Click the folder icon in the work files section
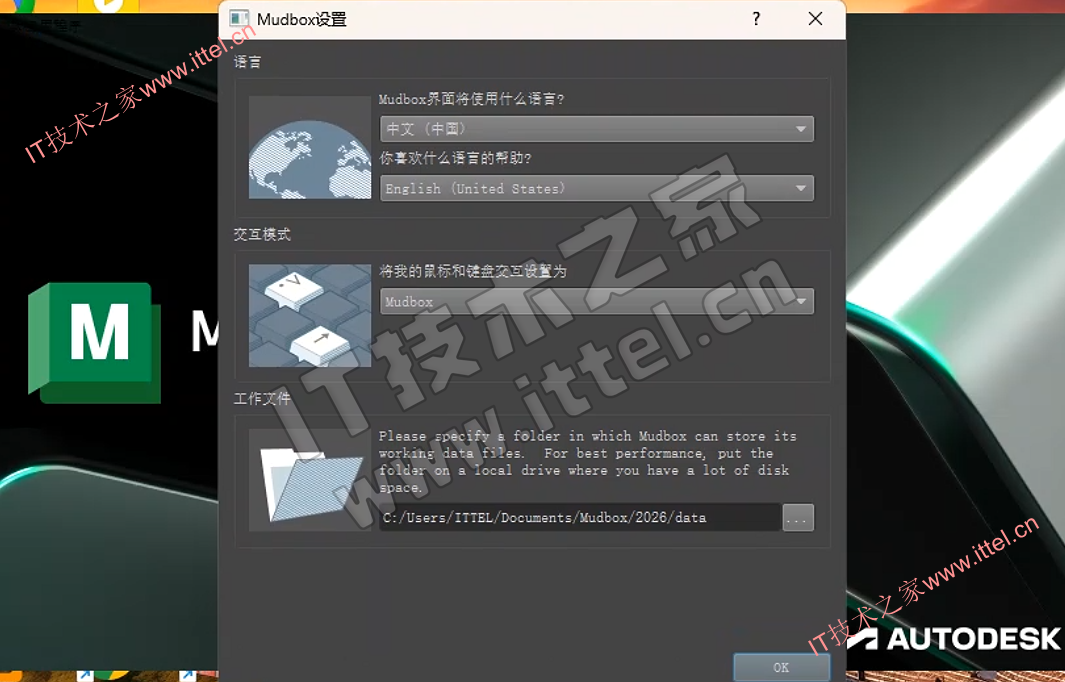Image resolution: width=1065 pixels, height=682 pixels. (x=310, y=480)
